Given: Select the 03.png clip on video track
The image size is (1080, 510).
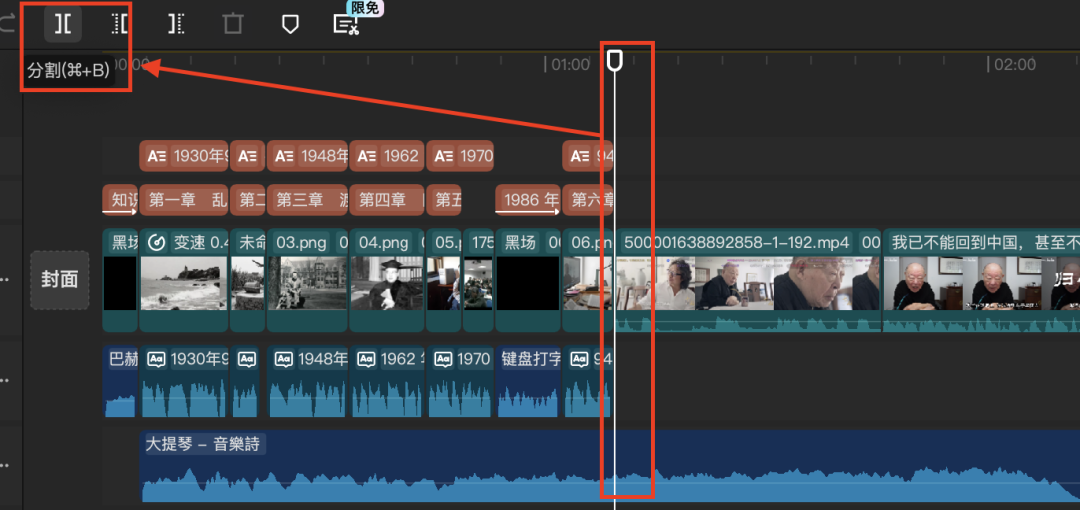Looking at the screenshot, I should (x=307, y=280).
